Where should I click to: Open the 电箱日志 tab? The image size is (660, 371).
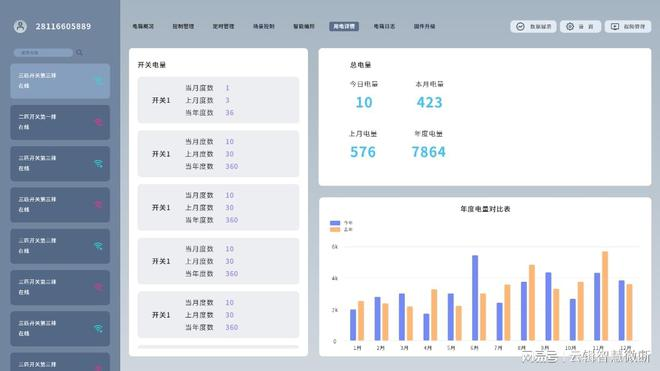tap(384, 27)
